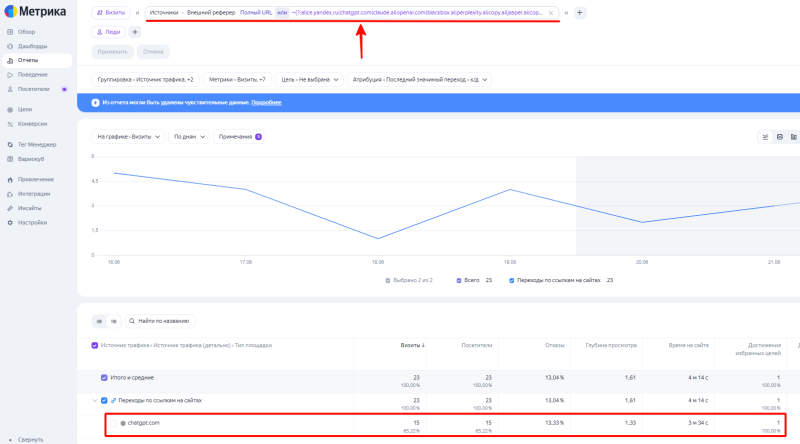This screenshot has height=444, width=800.
Task: Click the Отмена button
Action: click(x=153, y=52)
